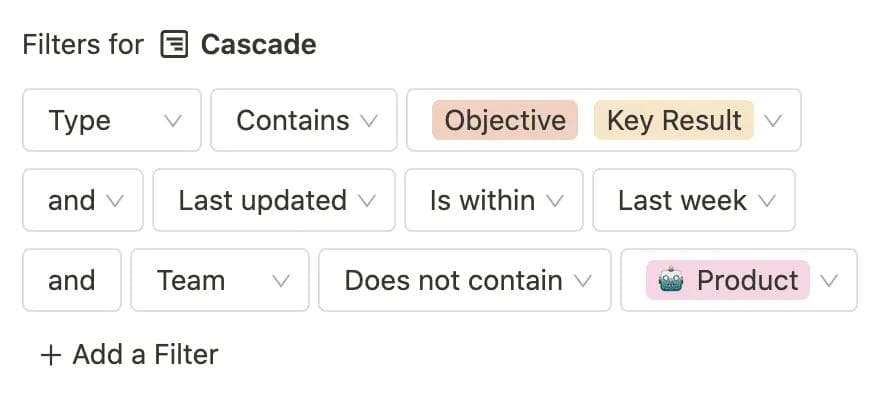Open the Type property dropdown

point(112,121)
